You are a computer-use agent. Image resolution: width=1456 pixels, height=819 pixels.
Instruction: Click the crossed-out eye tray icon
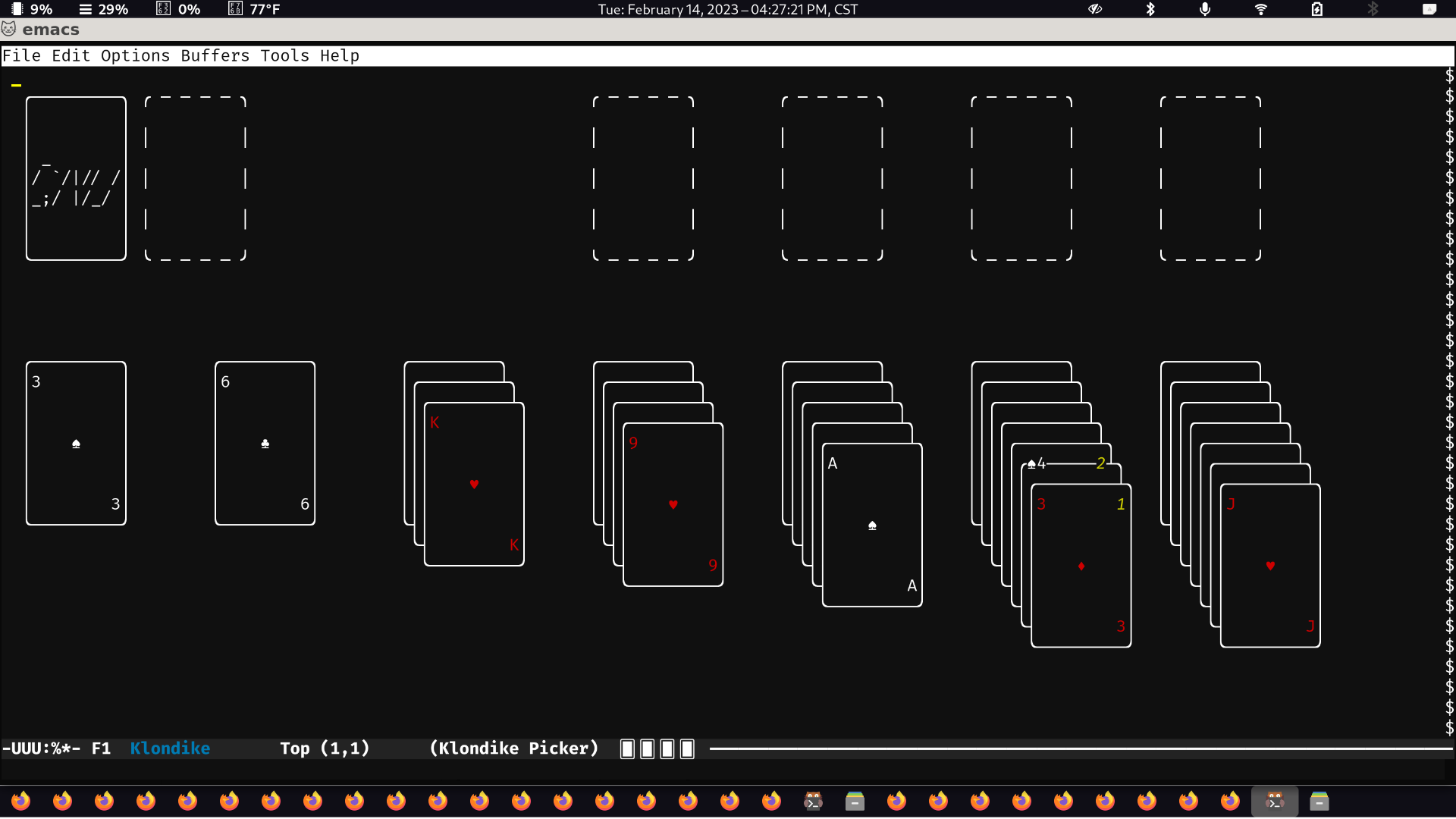(x=1095, y=9)
